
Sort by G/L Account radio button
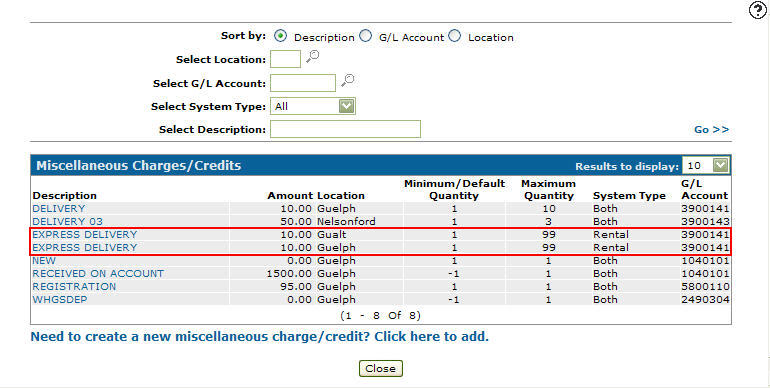[x=365, y=36]
